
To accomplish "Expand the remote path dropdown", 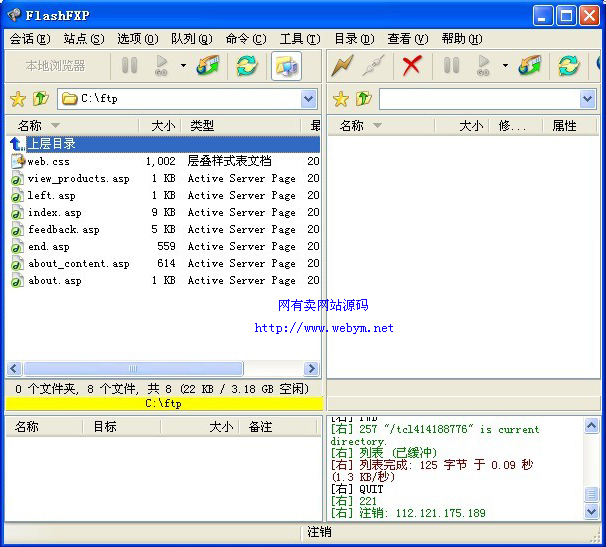I will pyautogui.click(x=587, y=99).
